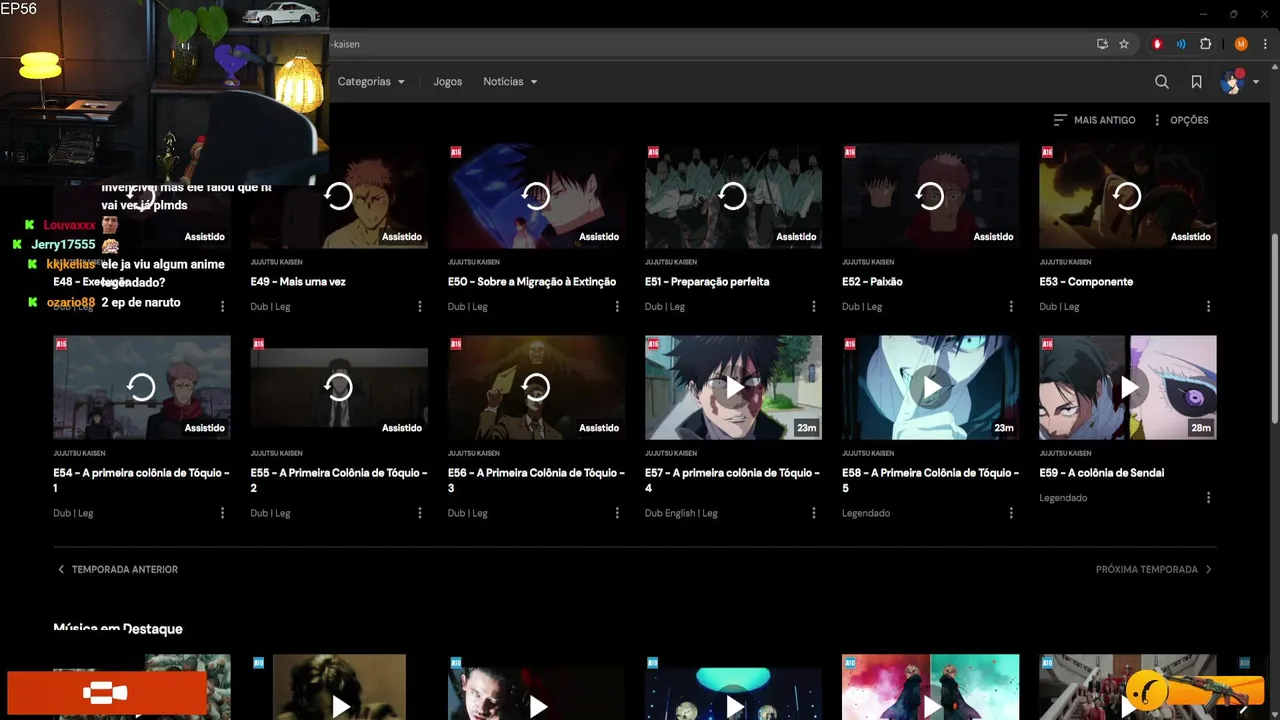Click the install app icon in the address bar
This screenshot has width=1280, height=720.
point(1102,44)
